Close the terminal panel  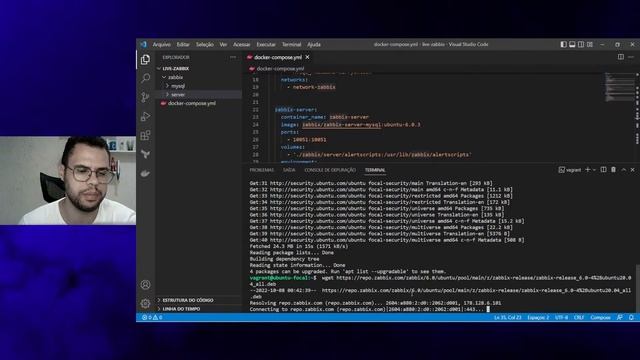click(633, 170)
